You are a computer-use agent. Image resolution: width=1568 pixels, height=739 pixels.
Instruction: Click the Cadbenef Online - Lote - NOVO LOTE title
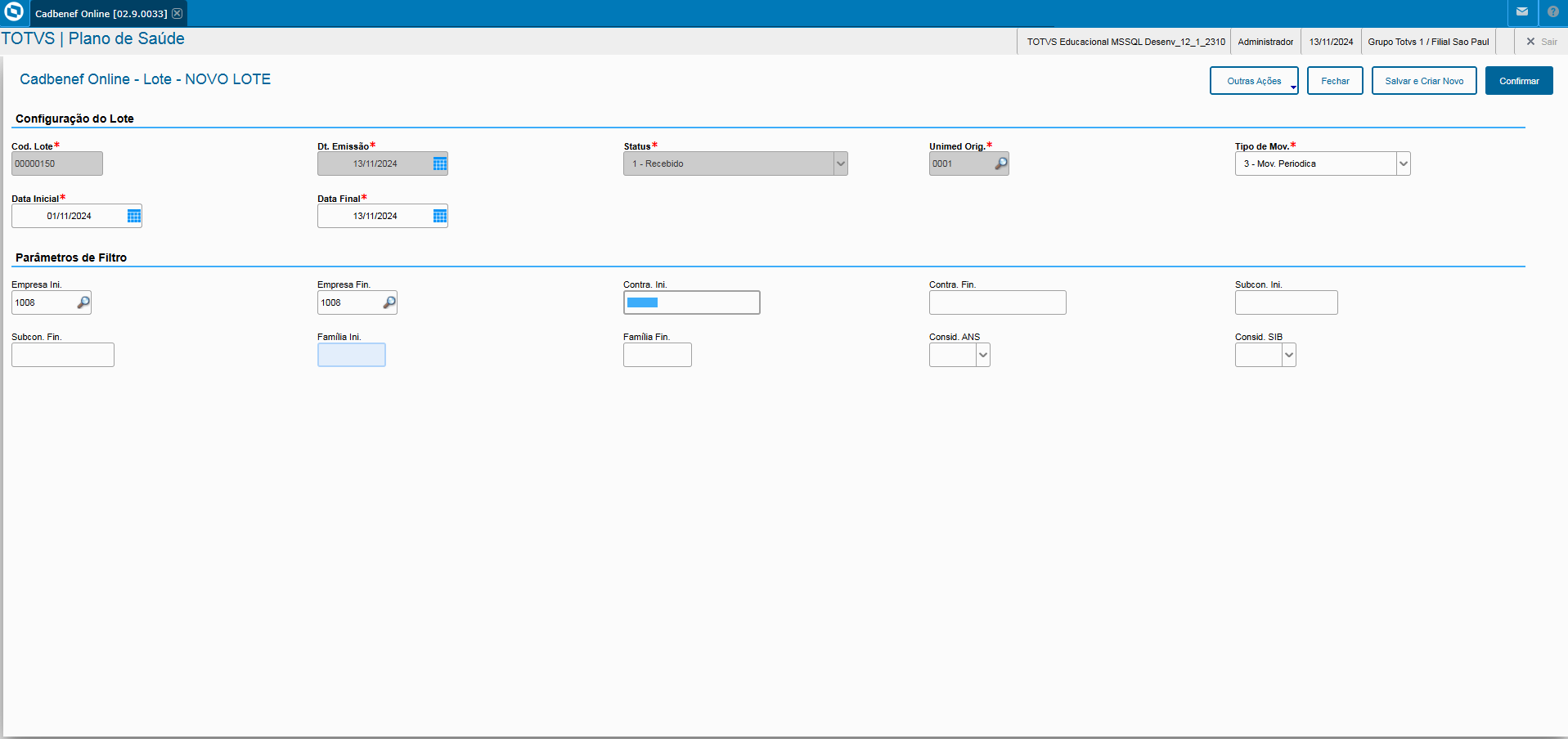[x=145, y=79]
